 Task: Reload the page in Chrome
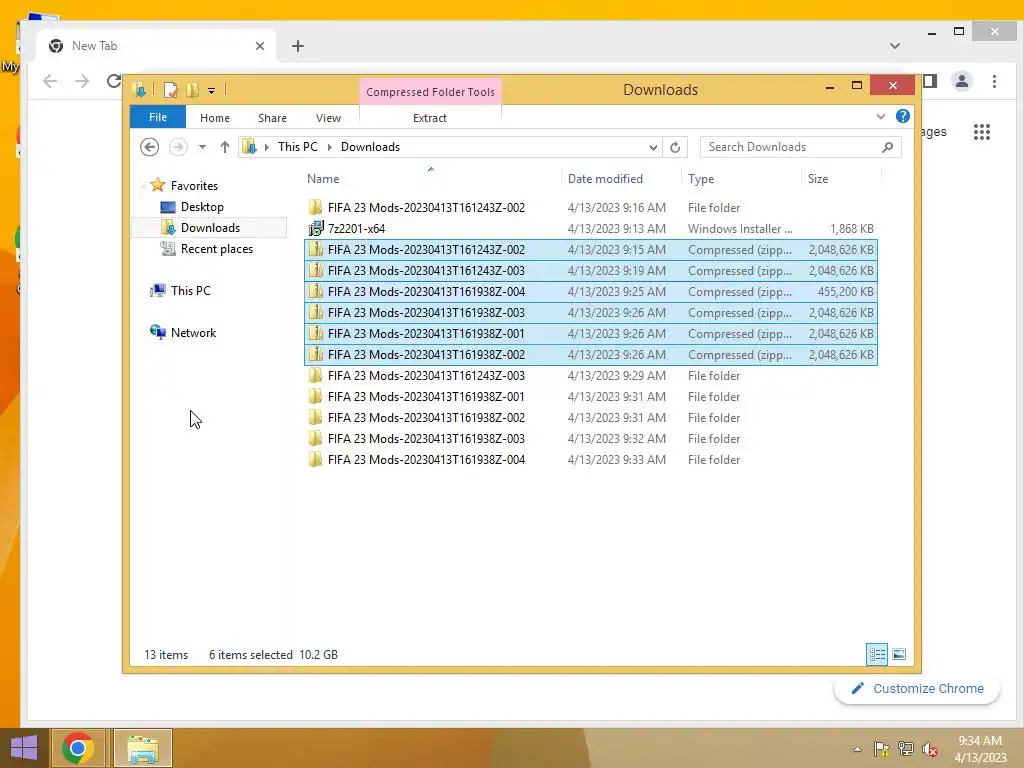click(114, 81)
